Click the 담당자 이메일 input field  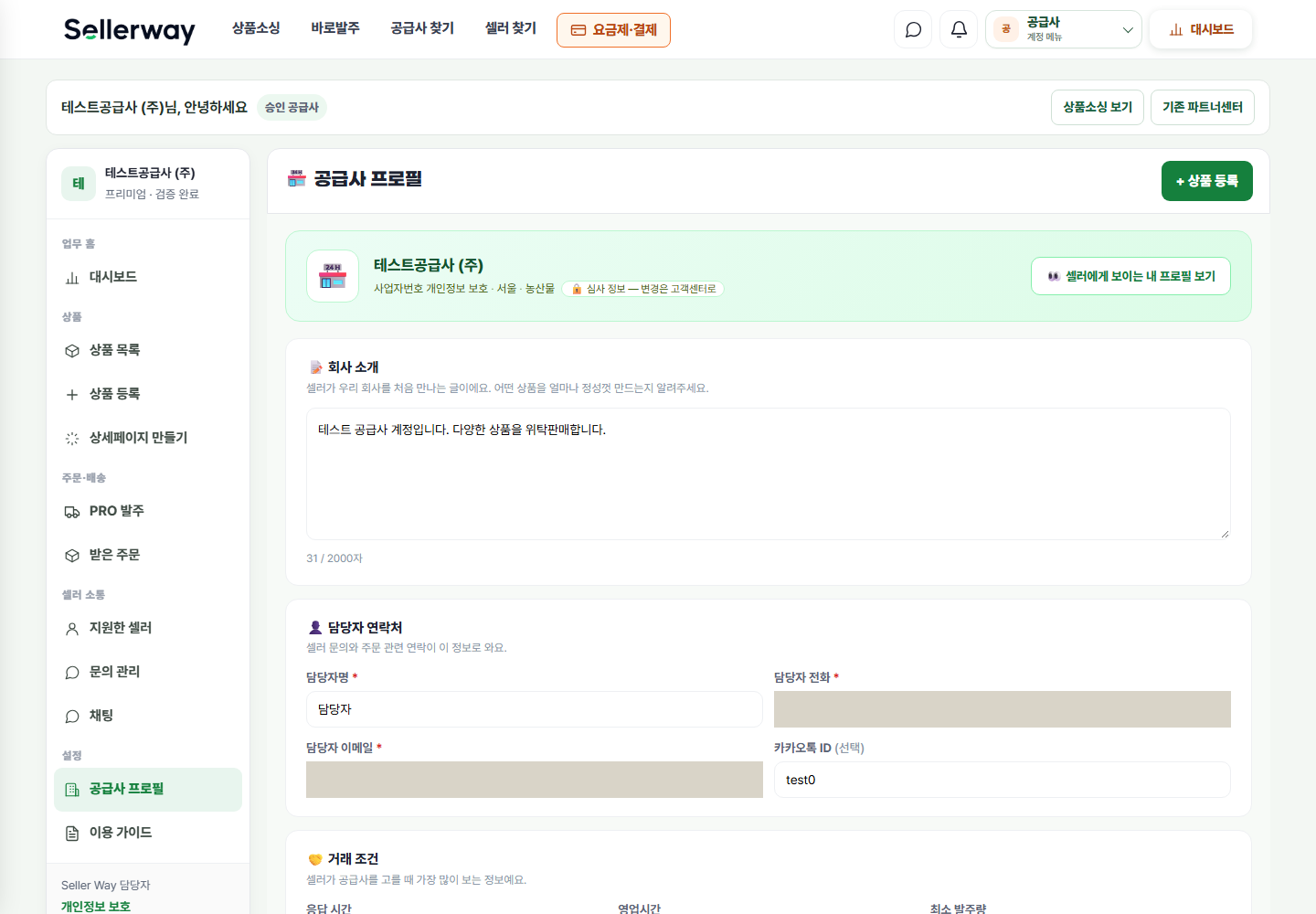[535, 780]
